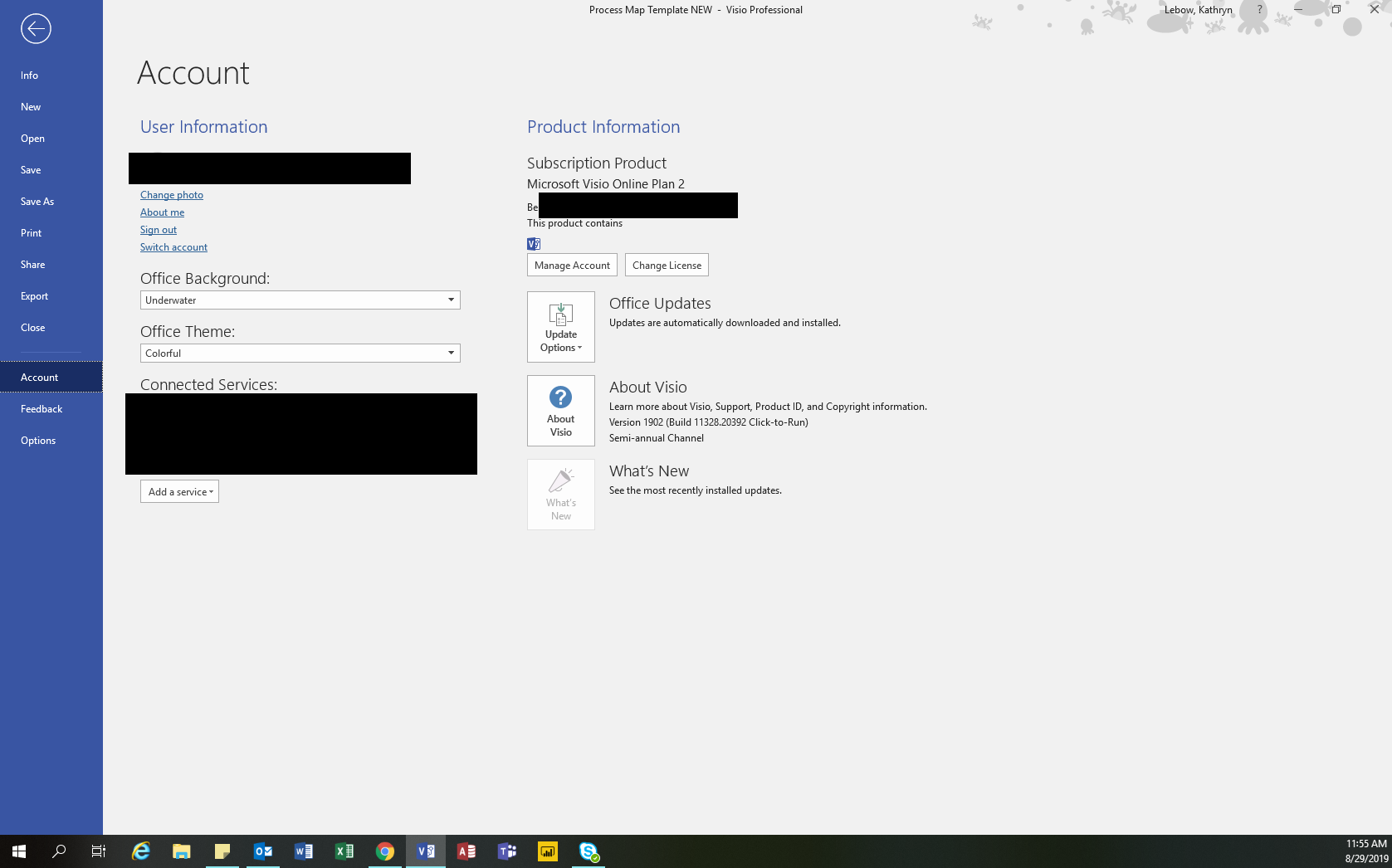Expand the Add a service dropdown
1392x868 pixels.
pos(179,491)
